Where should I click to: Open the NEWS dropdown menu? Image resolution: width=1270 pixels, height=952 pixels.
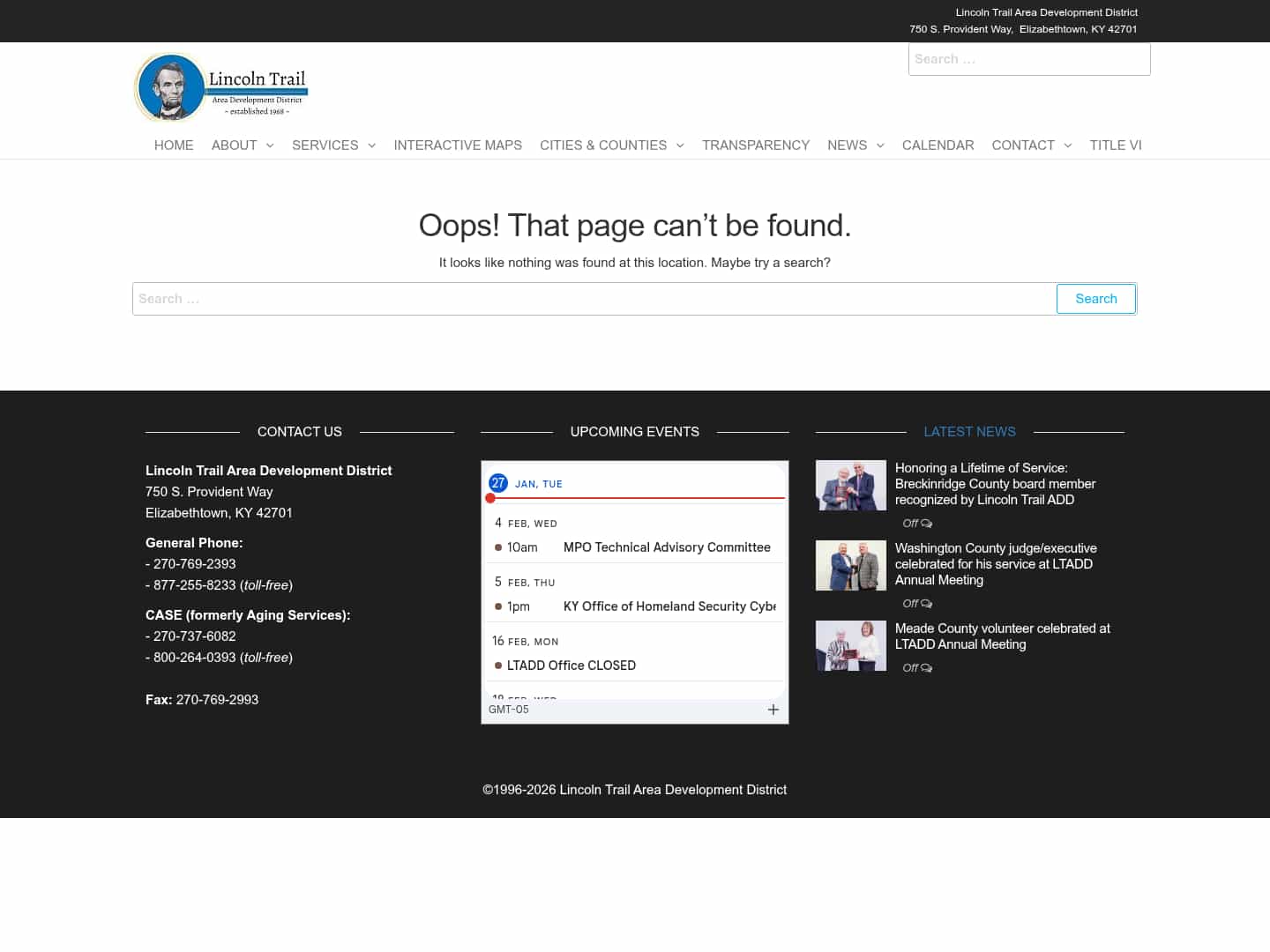[x=848, y=145]
